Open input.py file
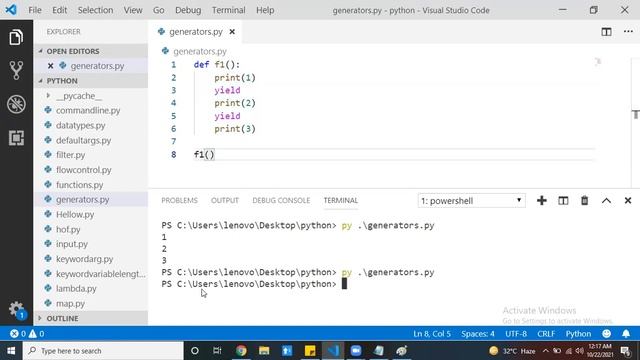Screen dimensions: 640x360 [91, 244]
